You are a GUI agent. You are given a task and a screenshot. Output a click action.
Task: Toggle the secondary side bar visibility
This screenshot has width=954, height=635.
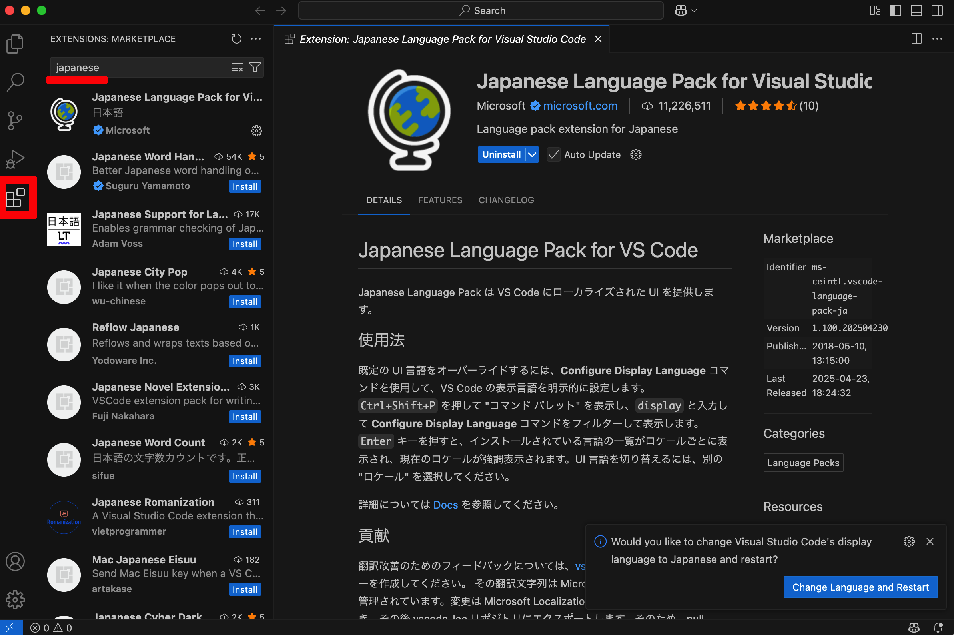tap(937, 10)
